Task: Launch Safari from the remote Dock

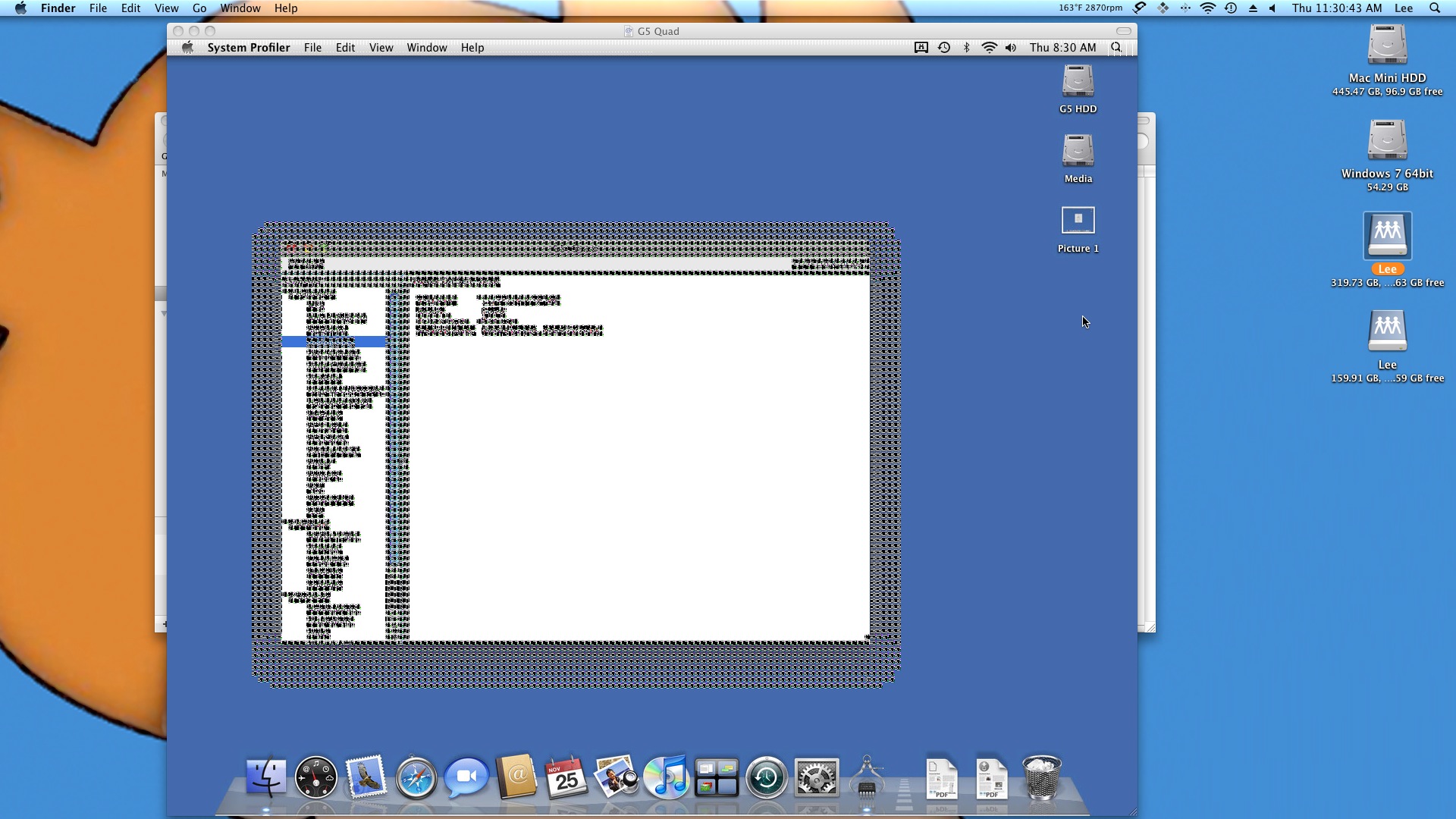Action: (416, 779)
